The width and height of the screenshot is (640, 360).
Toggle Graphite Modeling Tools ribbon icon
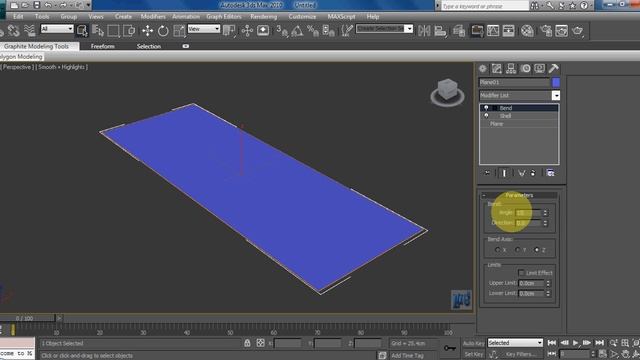(476, 31)
